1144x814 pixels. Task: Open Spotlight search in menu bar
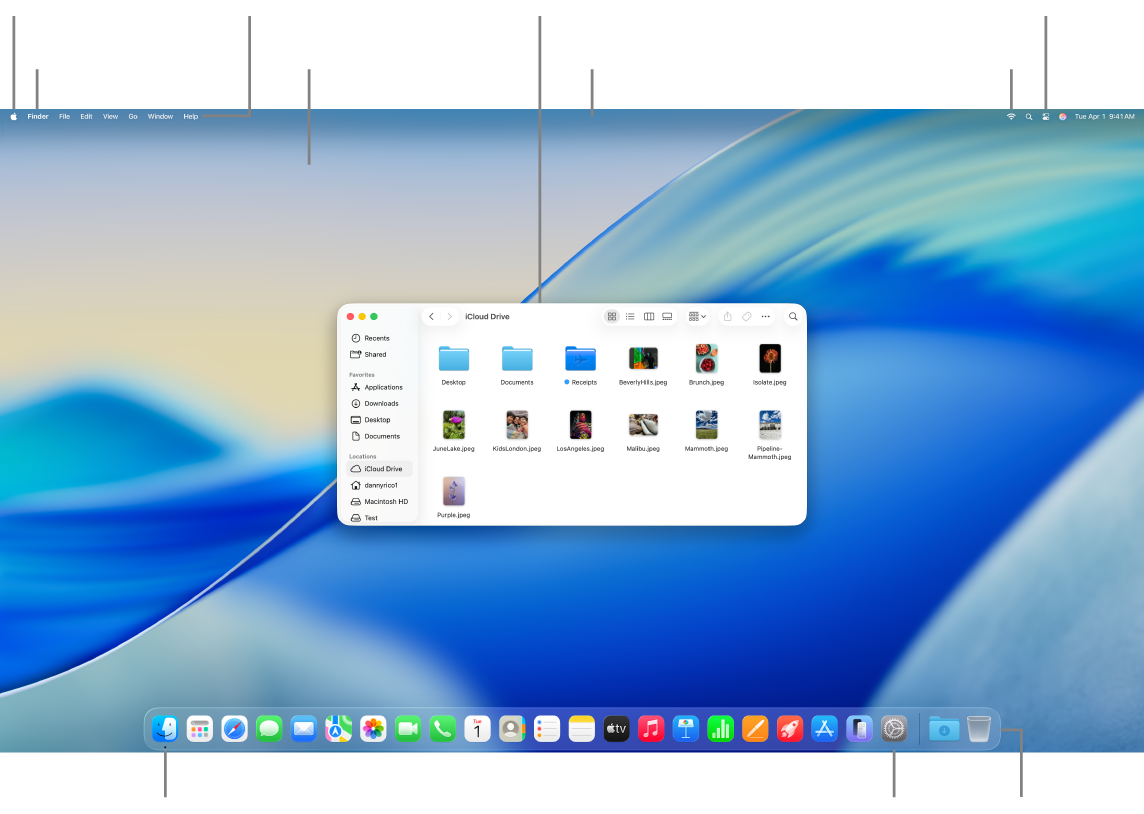coord(1029,117)
